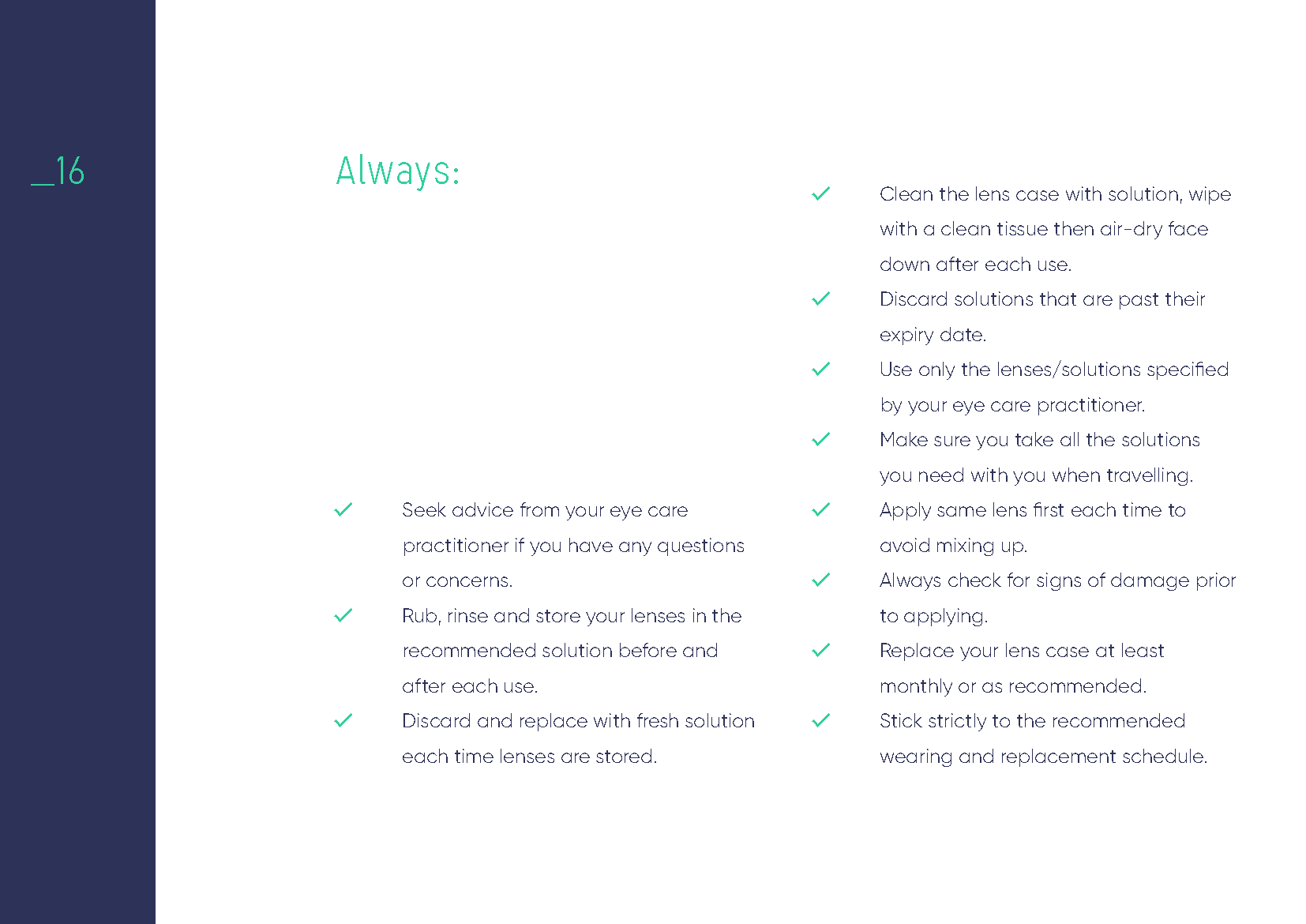Click the checkmark beside 'Discard solutions that are past'

(x=821, y=299)
